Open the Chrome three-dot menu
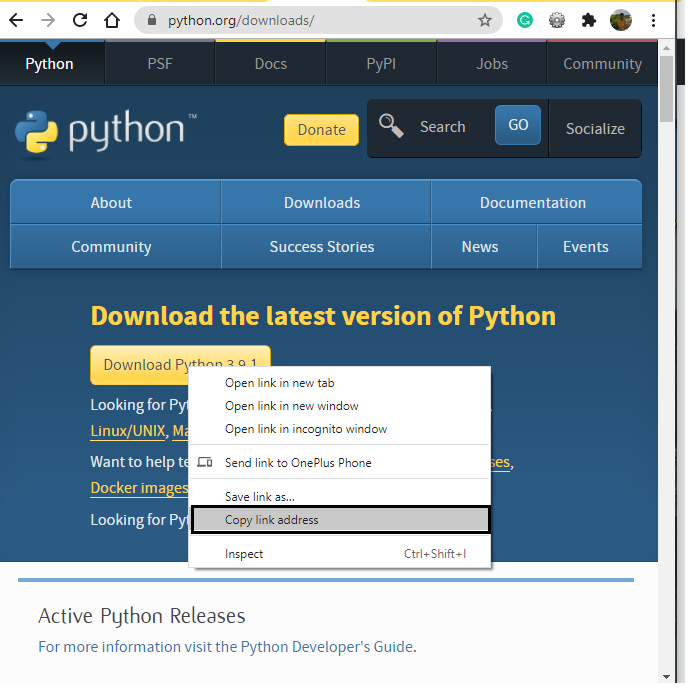Screen dimensions: 690x688 (x=654, y=20)
